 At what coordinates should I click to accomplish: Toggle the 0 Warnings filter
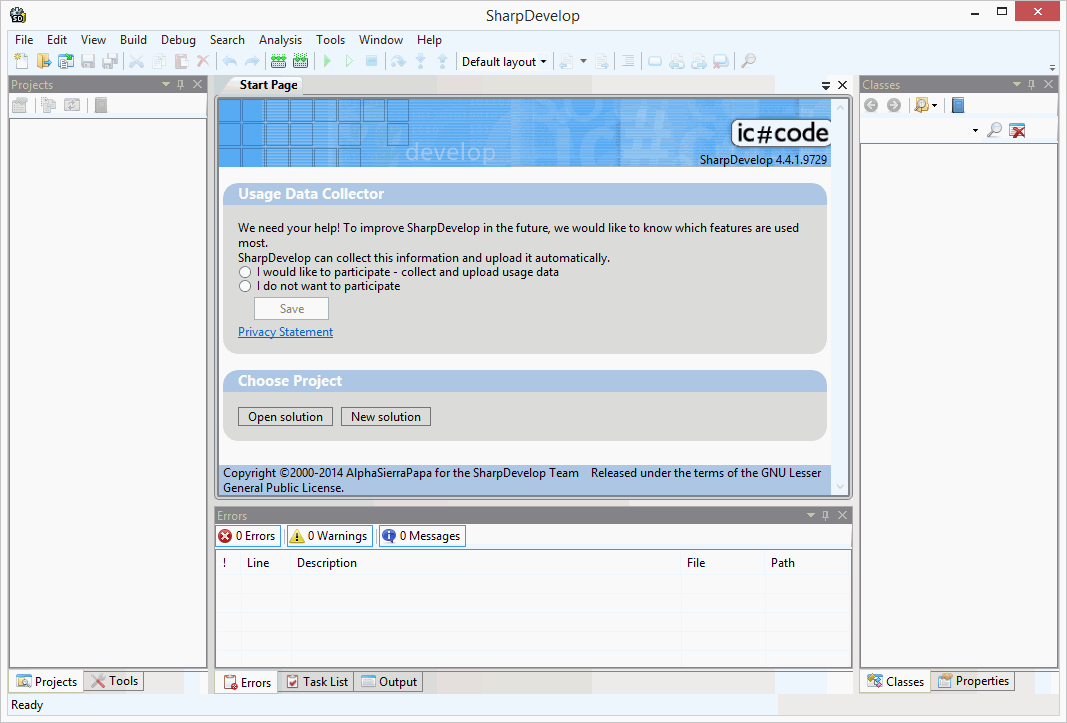pyautogui.click(x=329, y=536)
